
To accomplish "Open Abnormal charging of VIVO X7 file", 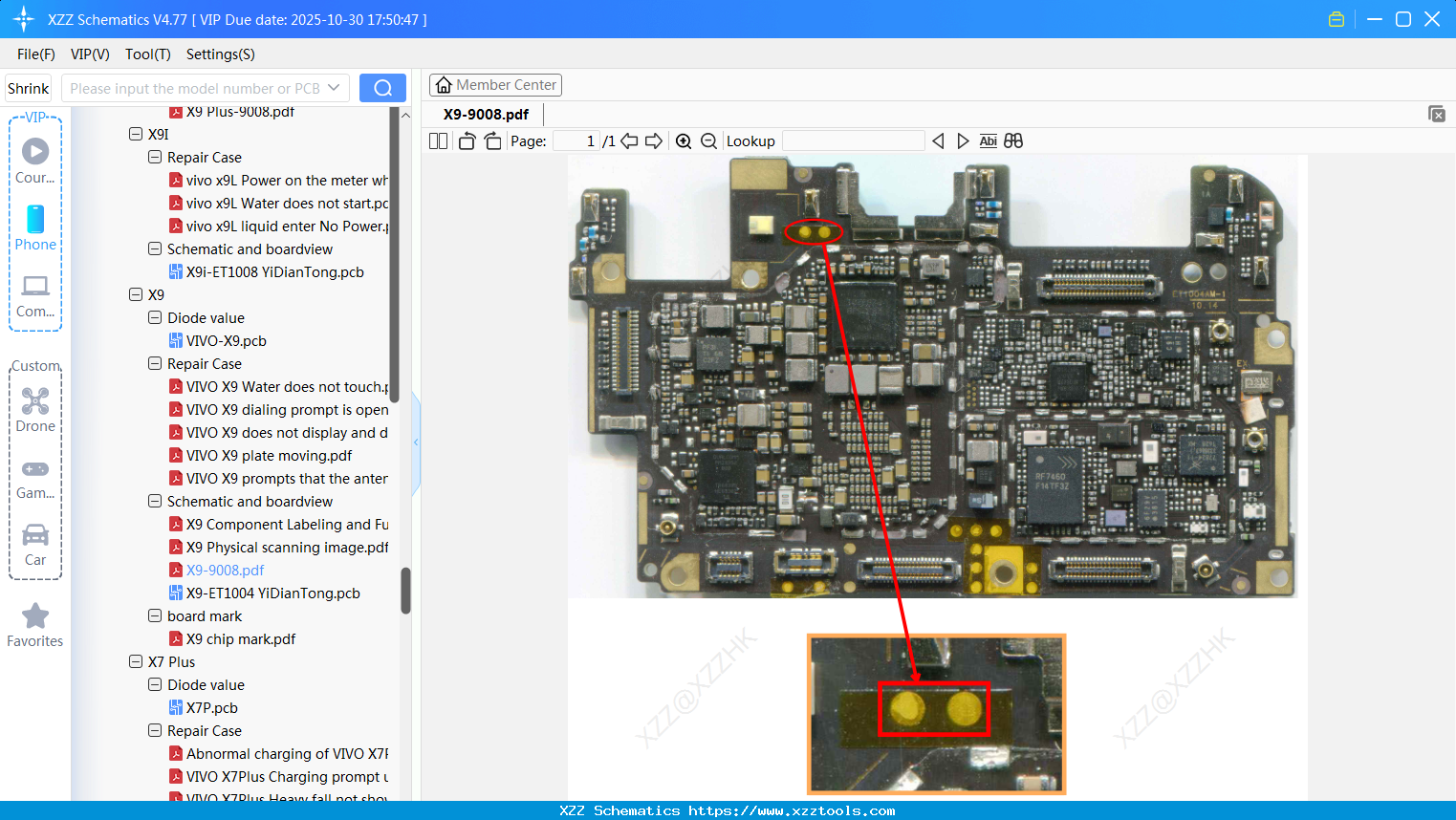I will (288, 754).
